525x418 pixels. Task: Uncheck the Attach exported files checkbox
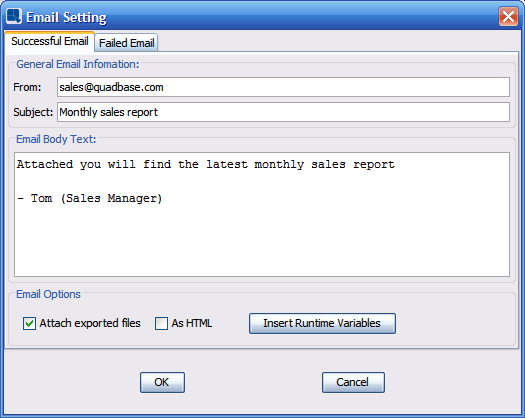[29, 324]
